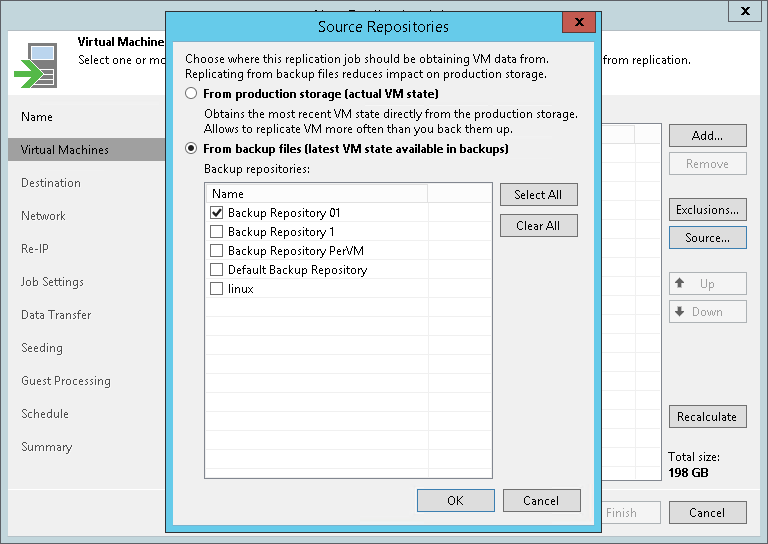768x544 pixels.
Task: Click the Select All button
Action: [x=538, y=195]
